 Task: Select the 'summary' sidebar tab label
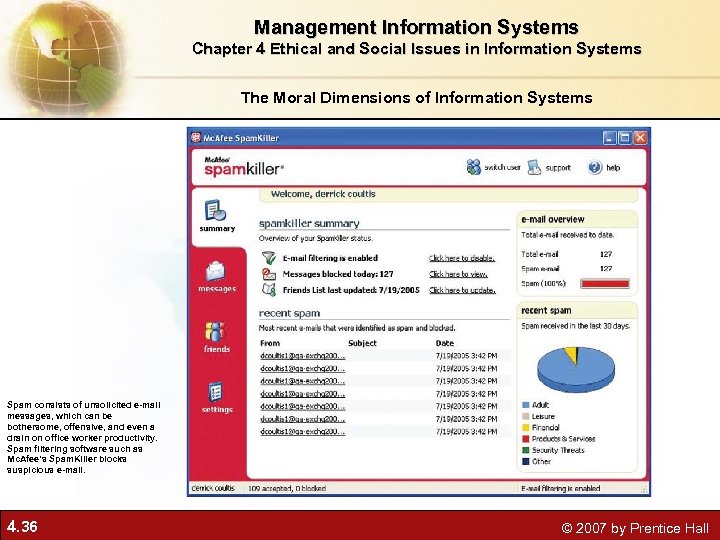(217, 228)
